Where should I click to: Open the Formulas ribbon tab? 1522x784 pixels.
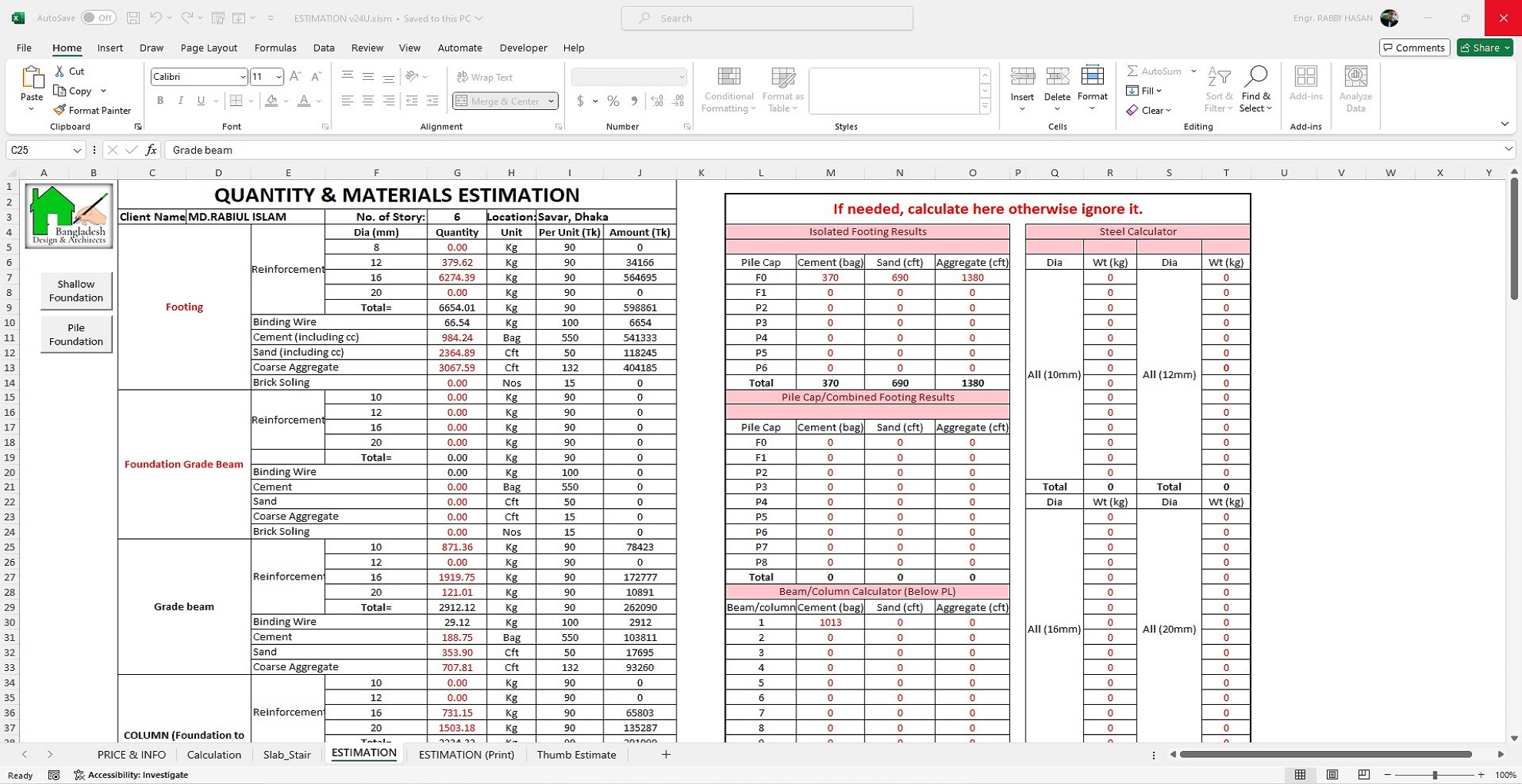[275, 48]
